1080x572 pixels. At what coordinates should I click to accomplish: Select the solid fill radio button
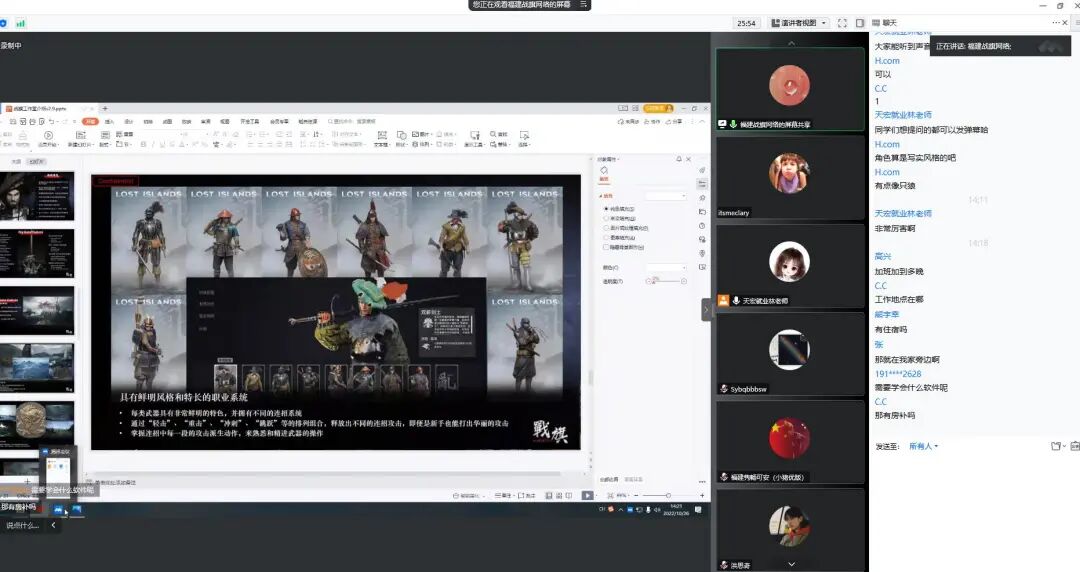pyautogui.click(x=607, y=209)
